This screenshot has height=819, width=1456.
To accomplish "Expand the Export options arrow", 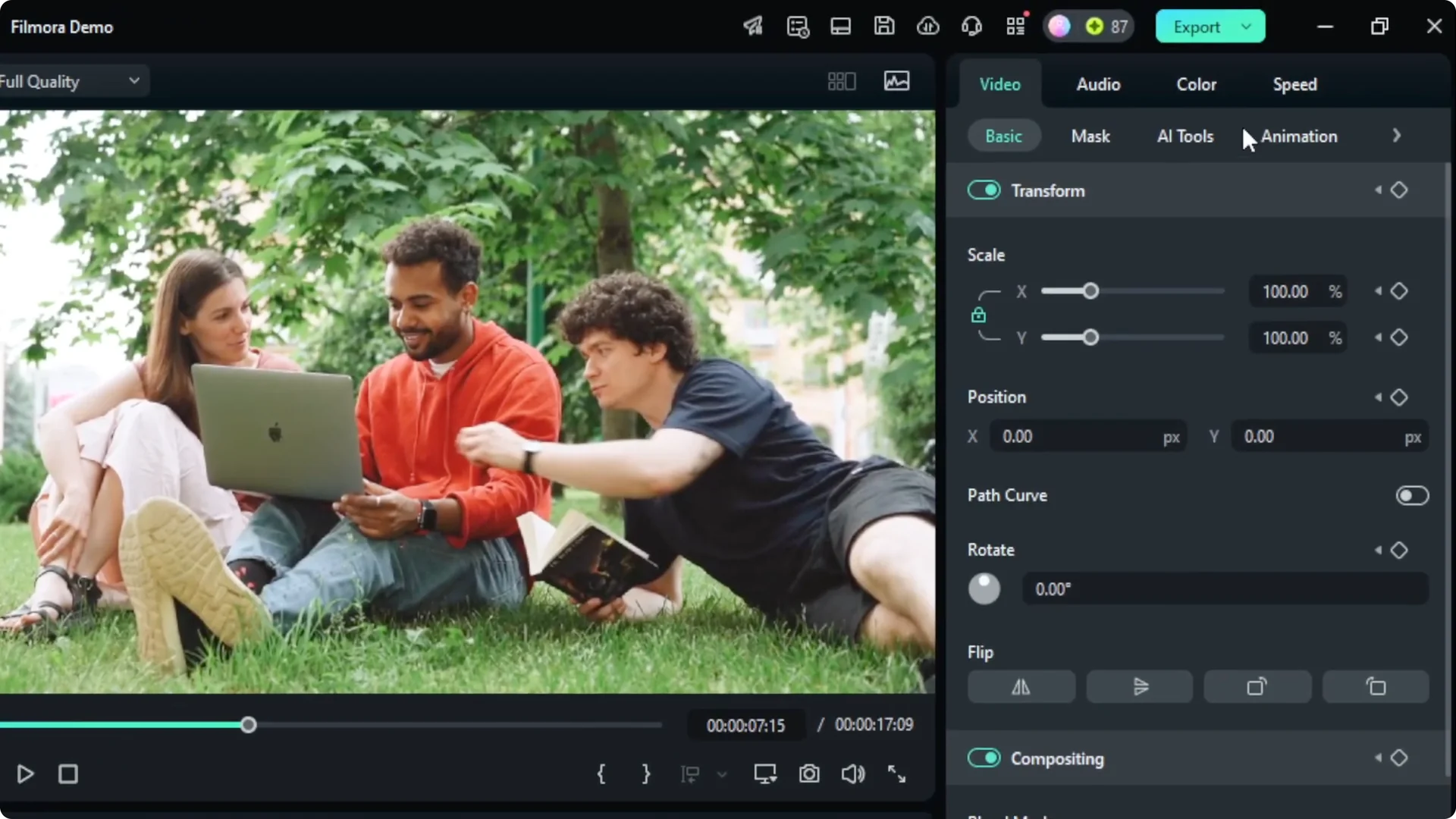I will coord(1245,26).
